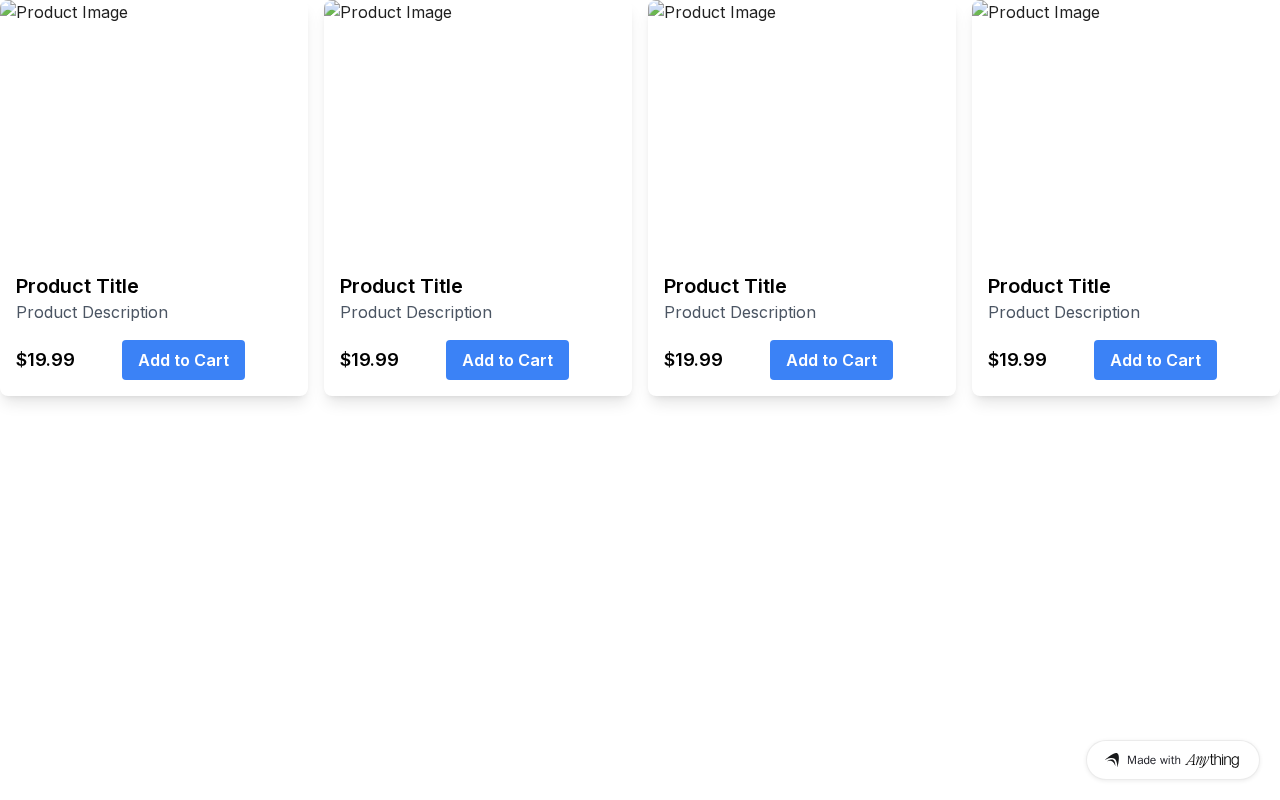The width and height of the screenshot is (1280, 800).
Task: Click Add to Cart on fourth product
Action: 1155,360
